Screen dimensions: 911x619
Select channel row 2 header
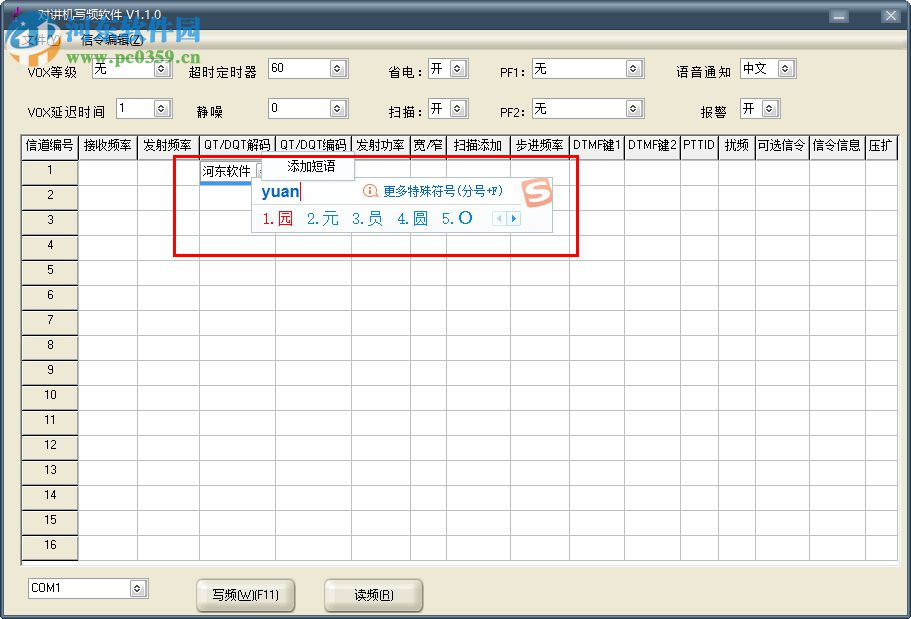49,196
